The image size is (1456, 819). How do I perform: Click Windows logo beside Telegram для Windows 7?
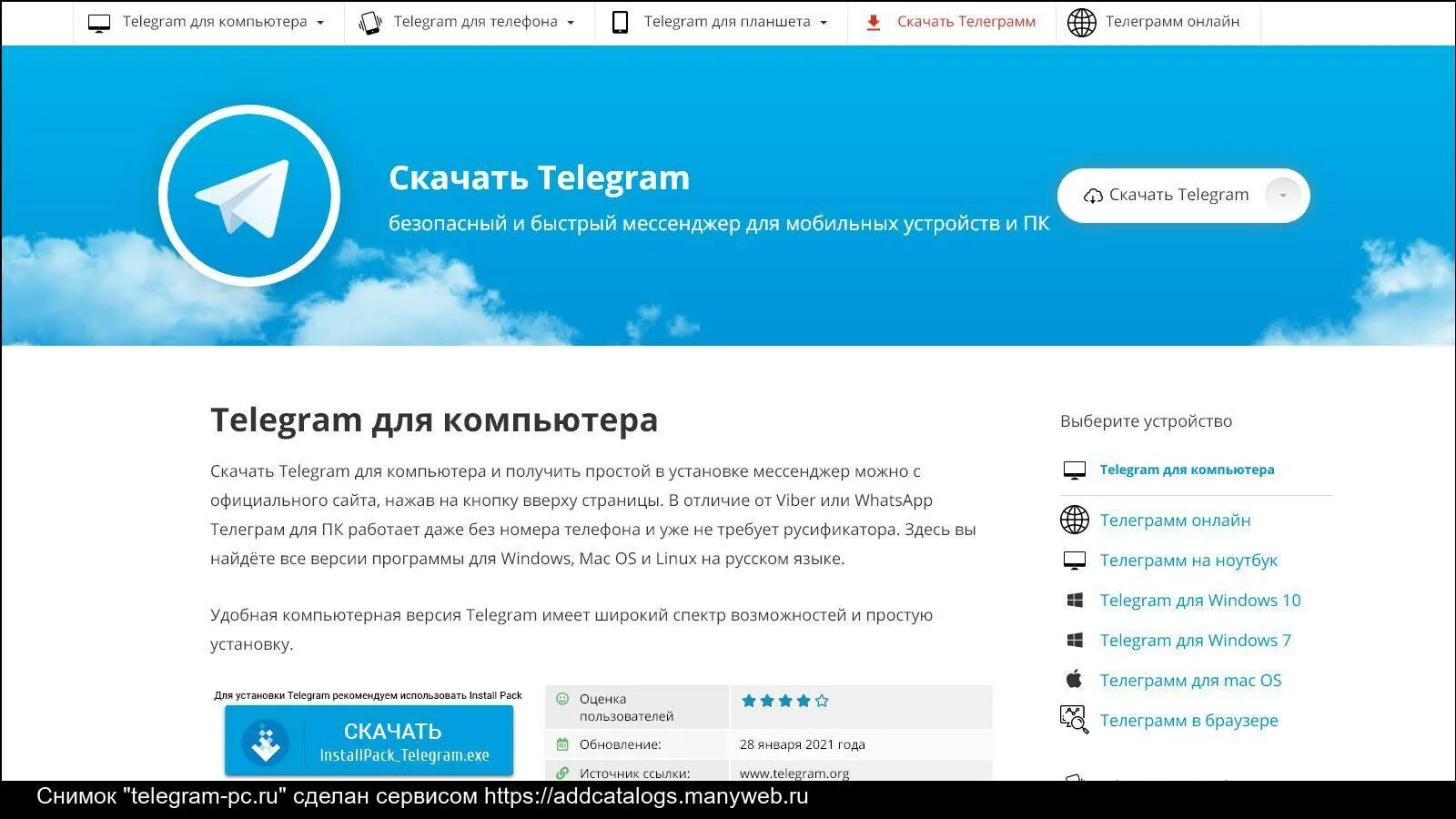1075,641
